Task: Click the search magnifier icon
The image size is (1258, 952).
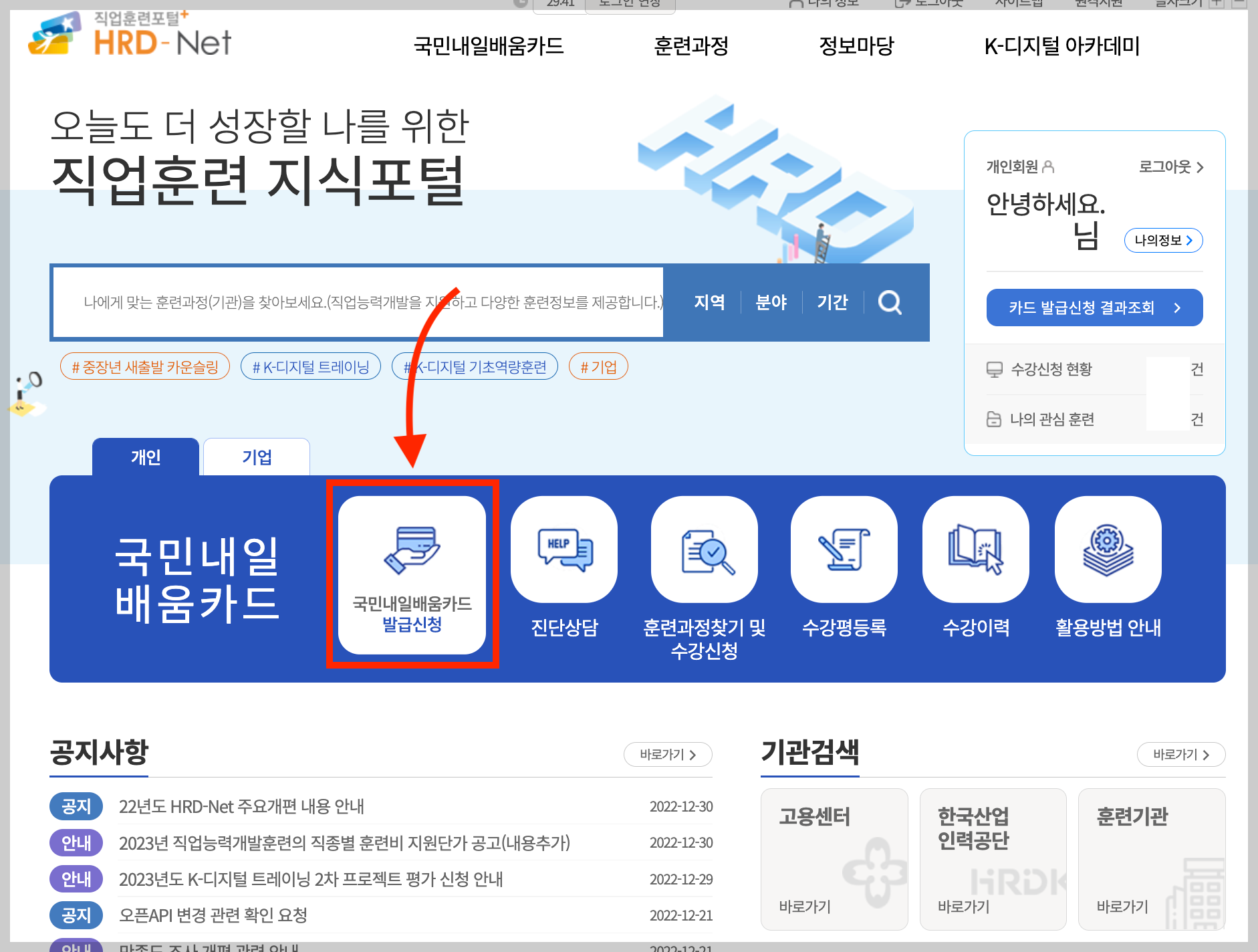Action: point(890,303)
